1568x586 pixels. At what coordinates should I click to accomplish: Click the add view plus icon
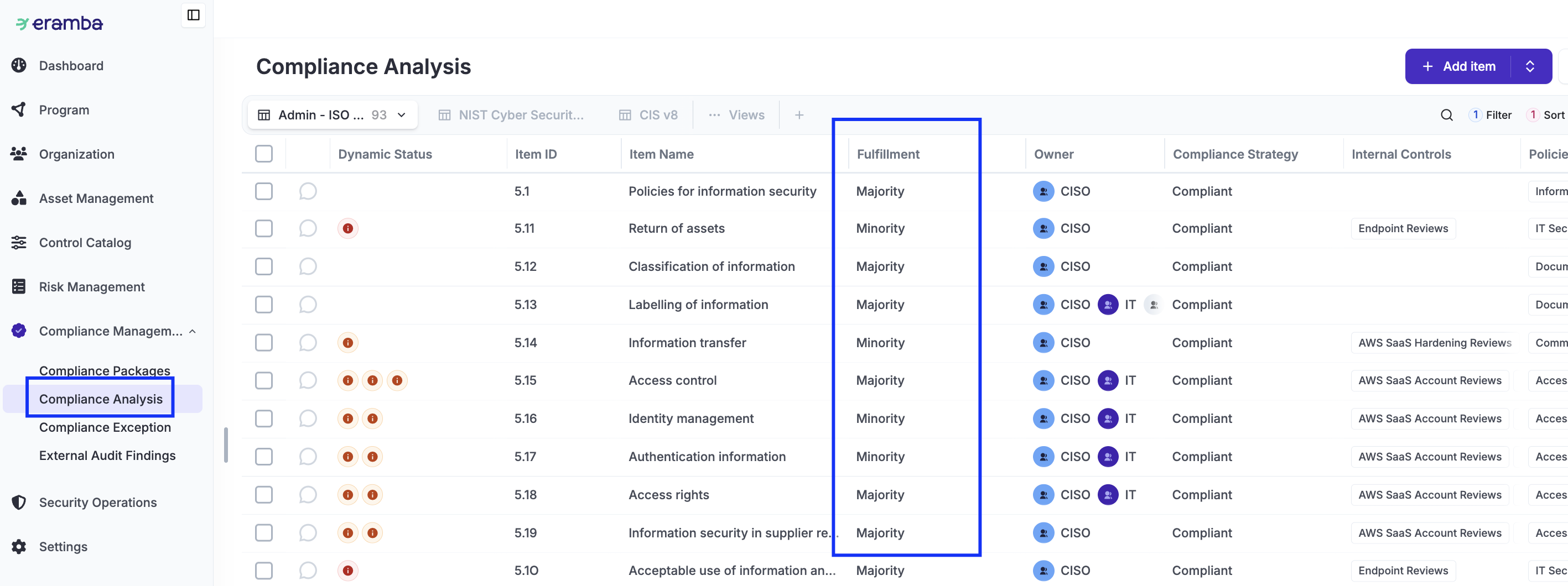798,115
